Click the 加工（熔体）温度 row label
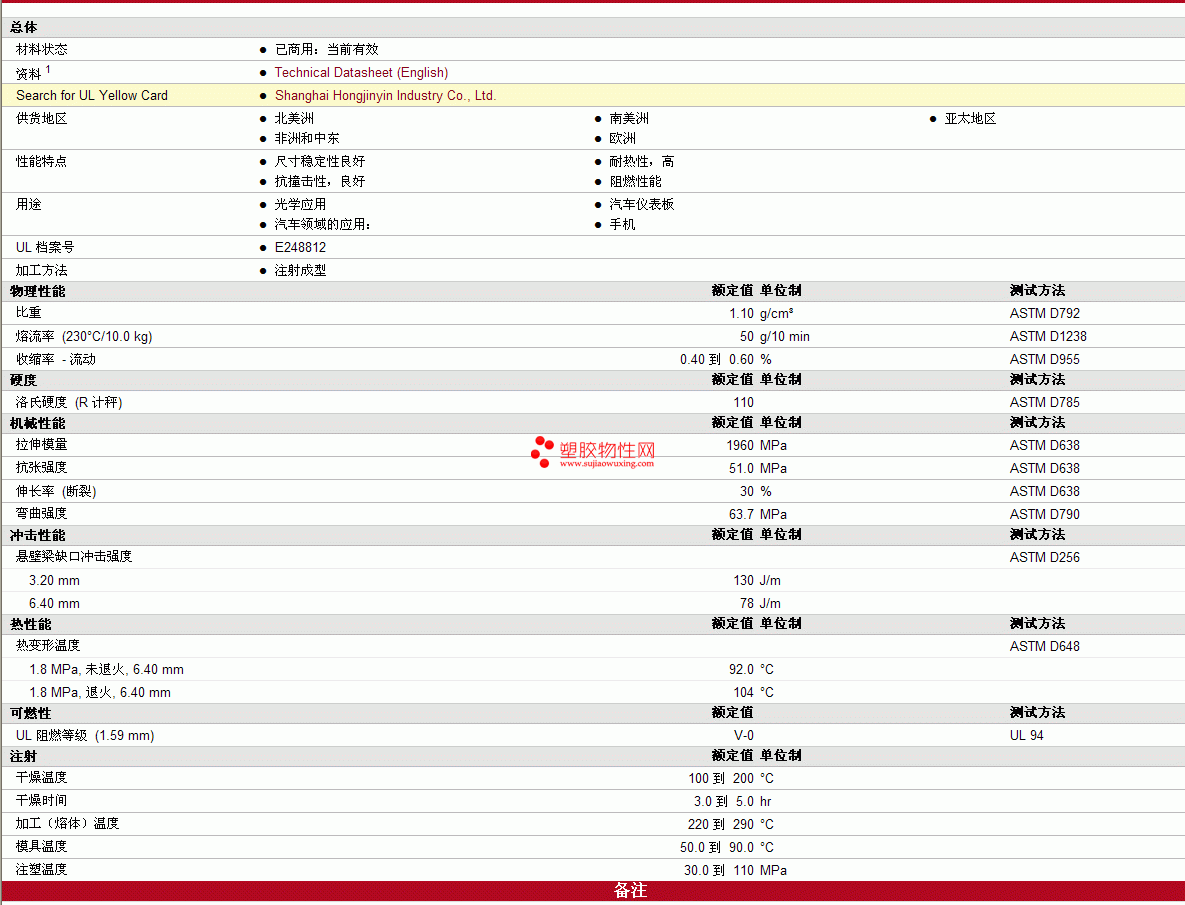 [x=67, y=823]
